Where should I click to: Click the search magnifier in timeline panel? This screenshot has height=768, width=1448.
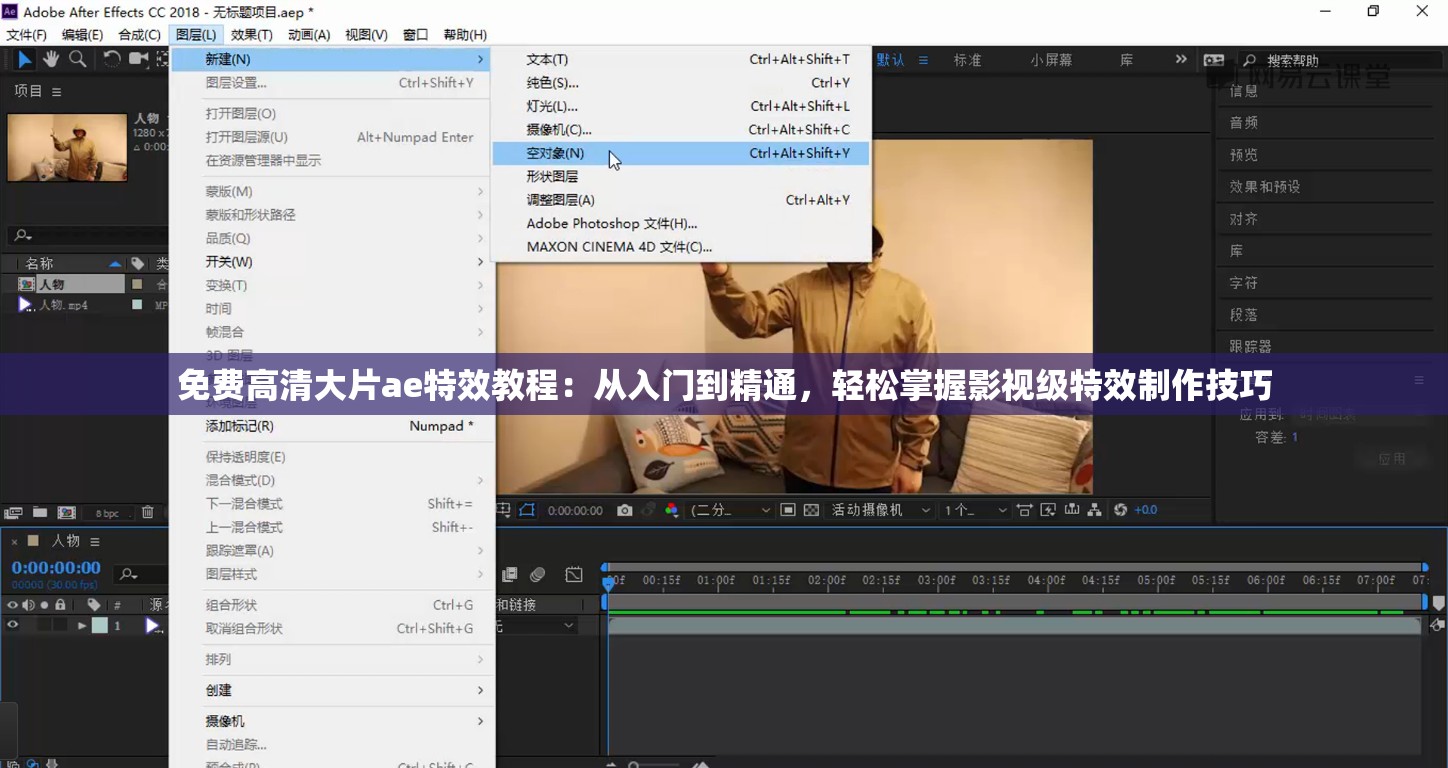tap(127, 575)
